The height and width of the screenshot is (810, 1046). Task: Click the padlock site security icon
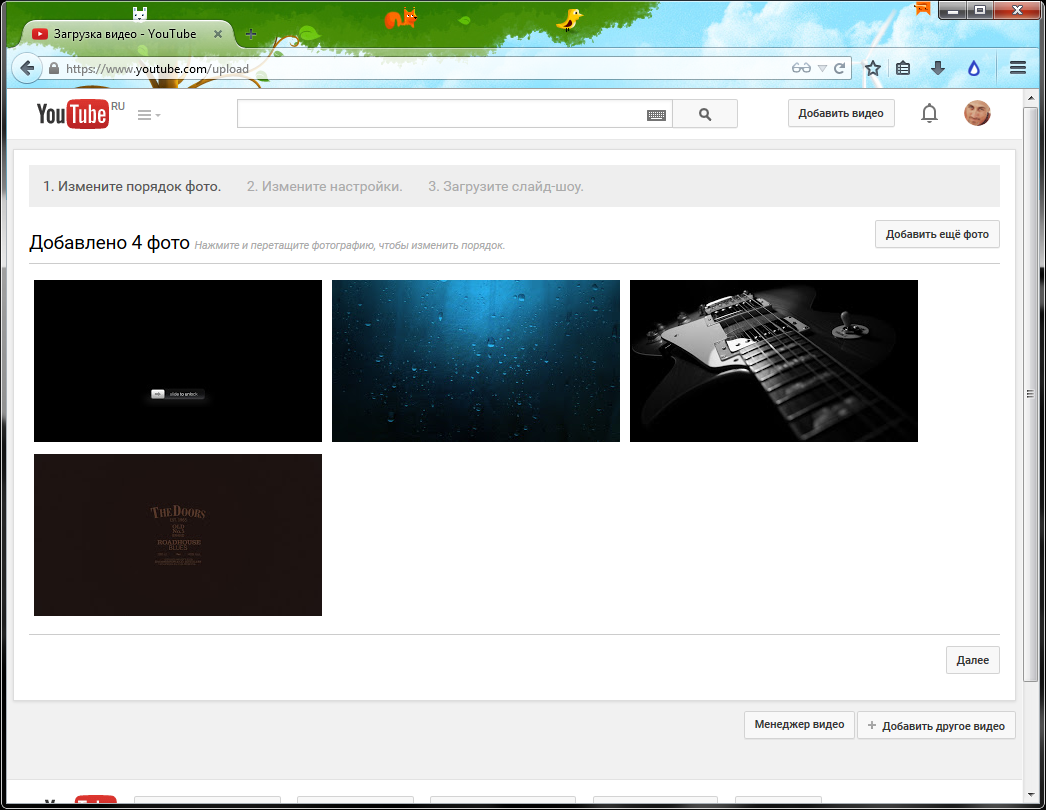[53, 69]
